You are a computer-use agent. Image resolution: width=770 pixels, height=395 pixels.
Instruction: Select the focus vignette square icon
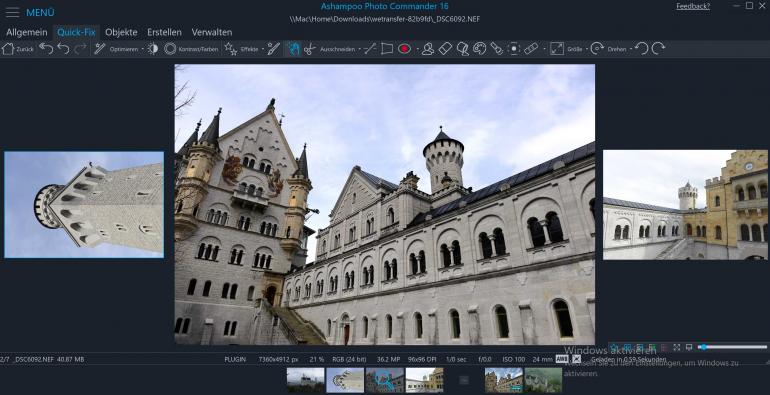point(514,49)
